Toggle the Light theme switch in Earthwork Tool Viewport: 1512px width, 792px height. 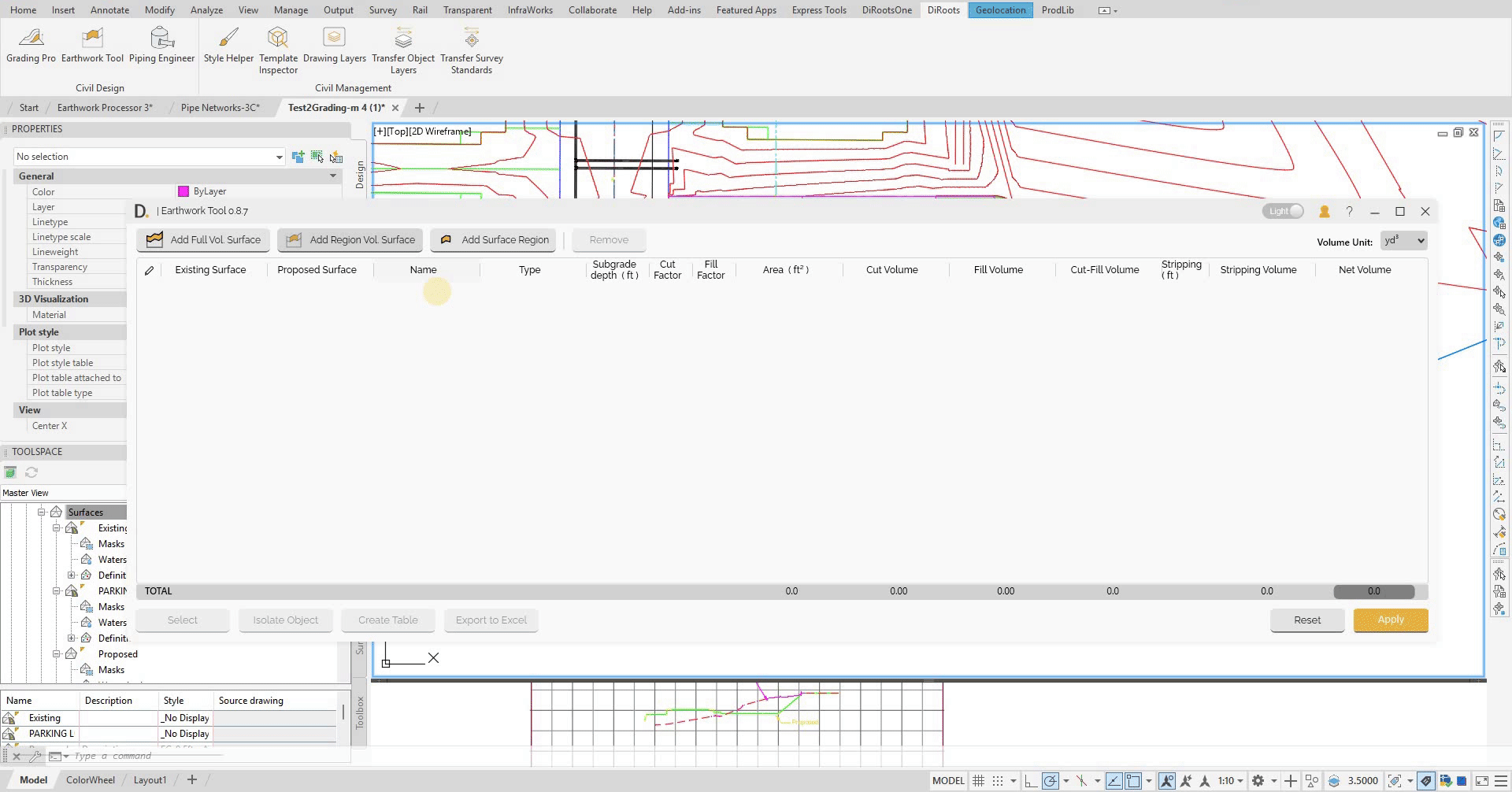1282,211
